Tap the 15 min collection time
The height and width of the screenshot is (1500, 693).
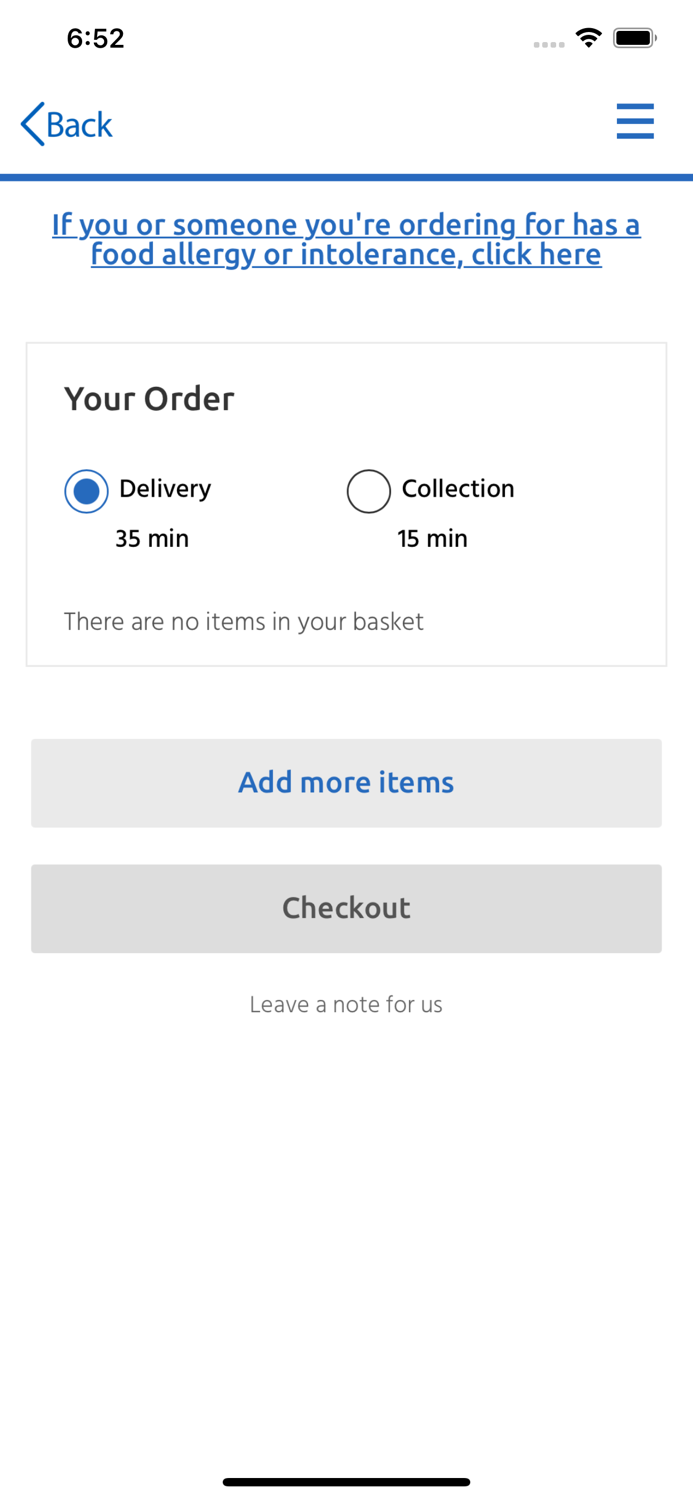tap(432, 538)
